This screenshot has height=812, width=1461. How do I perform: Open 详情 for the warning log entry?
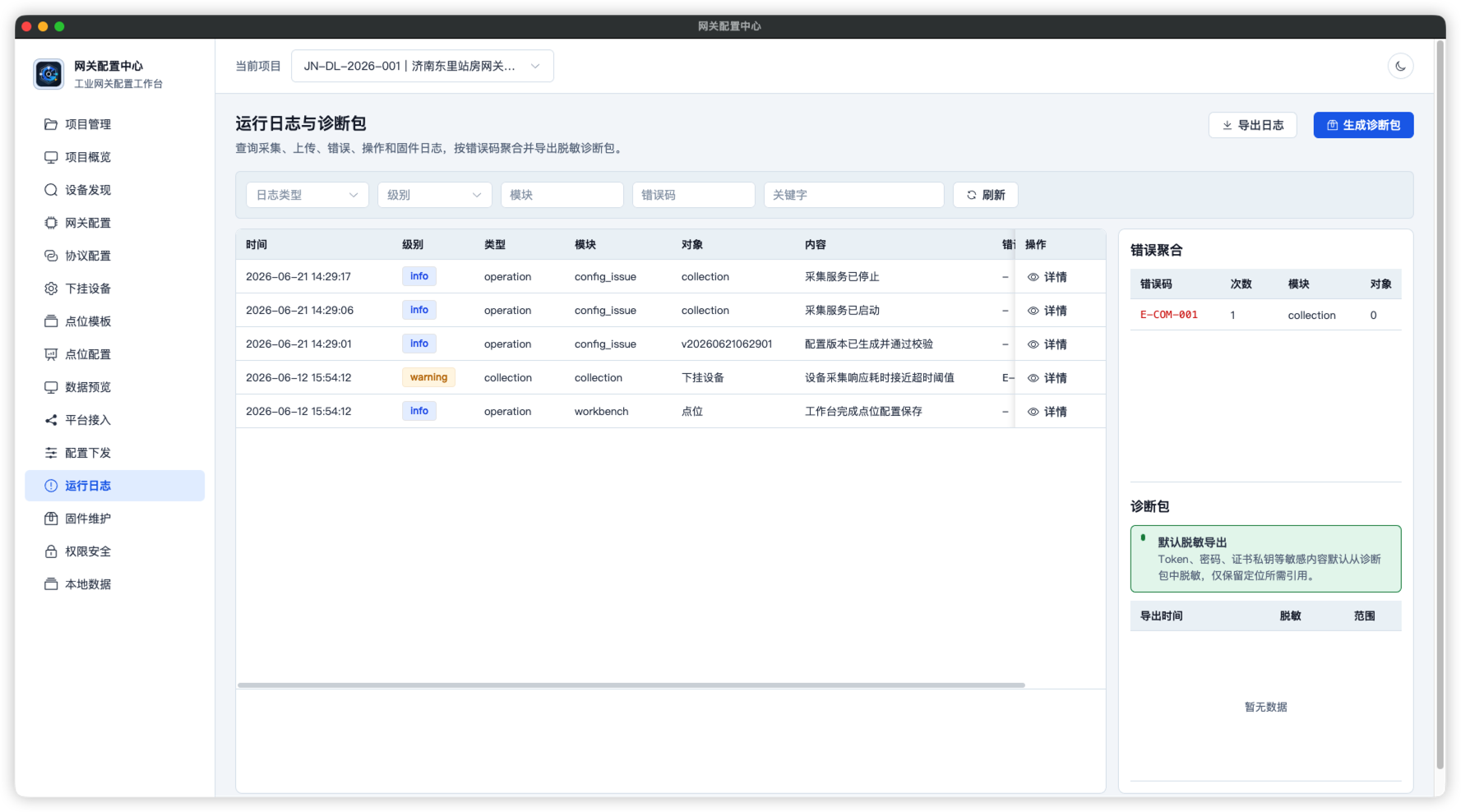point(1047,378)
